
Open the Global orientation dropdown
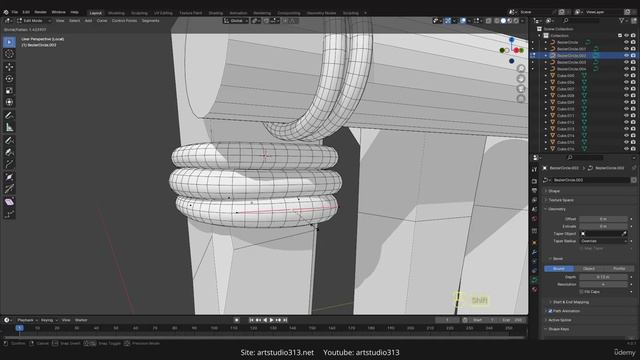coord(236,21)
